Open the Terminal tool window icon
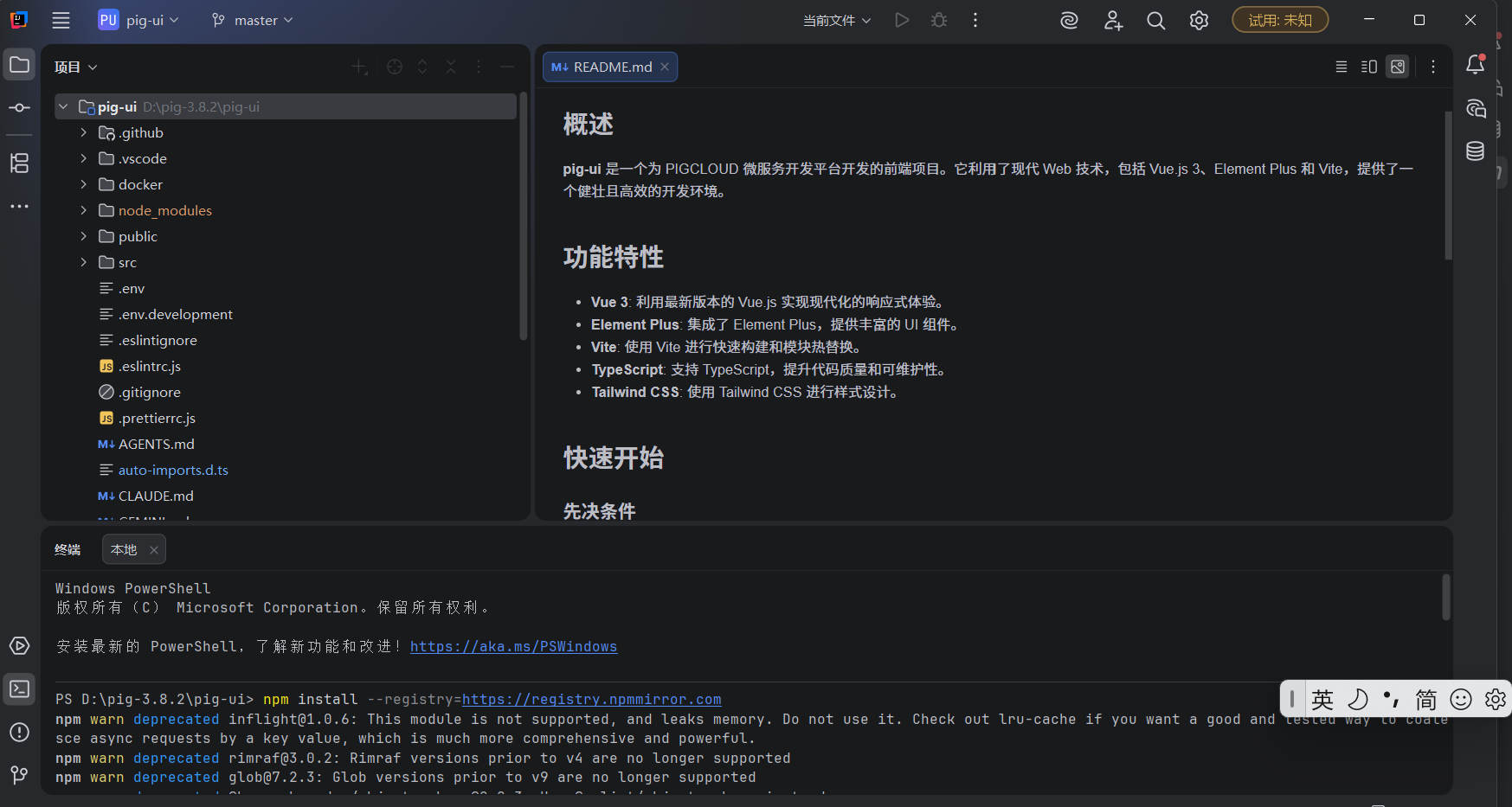The width and height of the screenshot is (1512, 807). tap(19, 689)
